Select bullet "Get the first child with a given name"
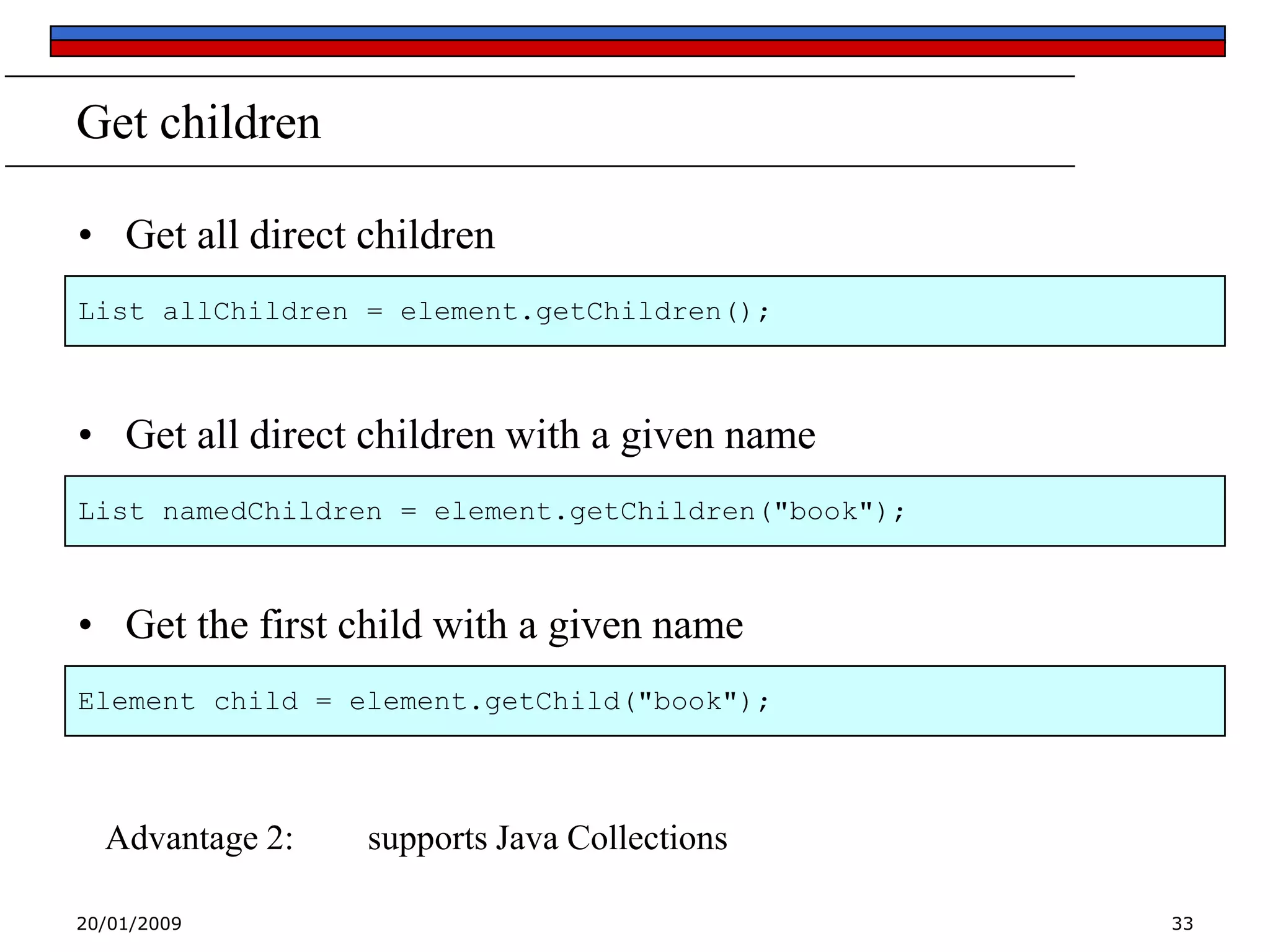This screenshot has width=1270, height=952. coord(434,625)
